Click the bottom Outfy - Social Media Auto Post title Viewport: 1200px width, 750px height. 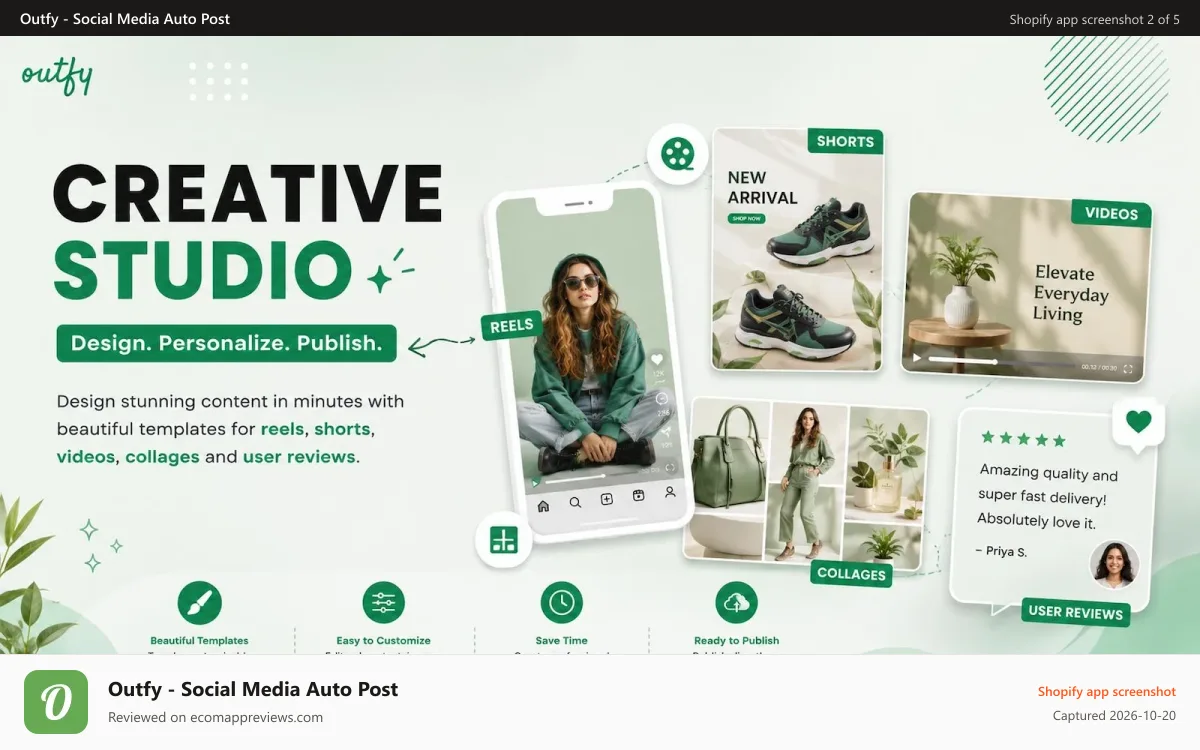(253, 689)
